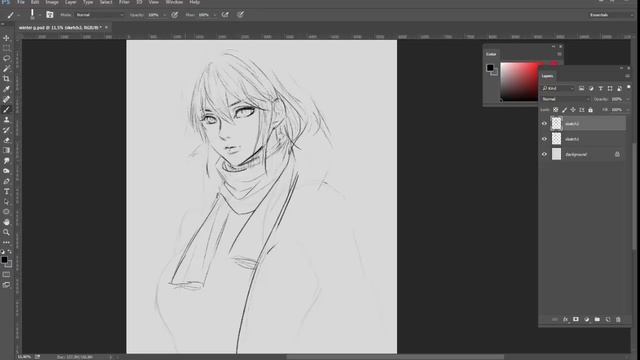
Task: Open the File menu
Action: [21, 2]
